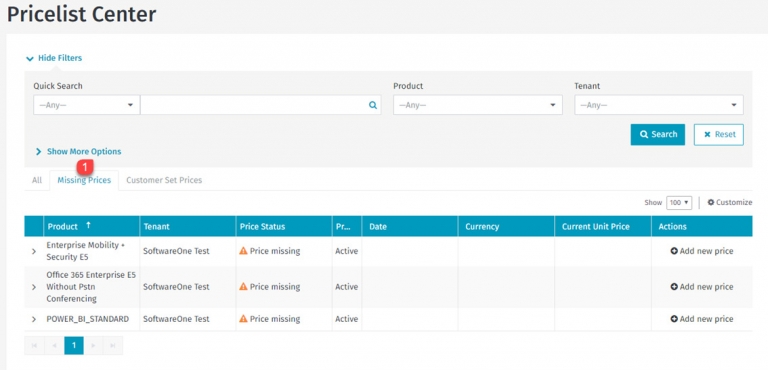Image resolution: width=768 pixels, height=370 pixels.
Task: Open the Product filter dropdown
Action: 478,105
